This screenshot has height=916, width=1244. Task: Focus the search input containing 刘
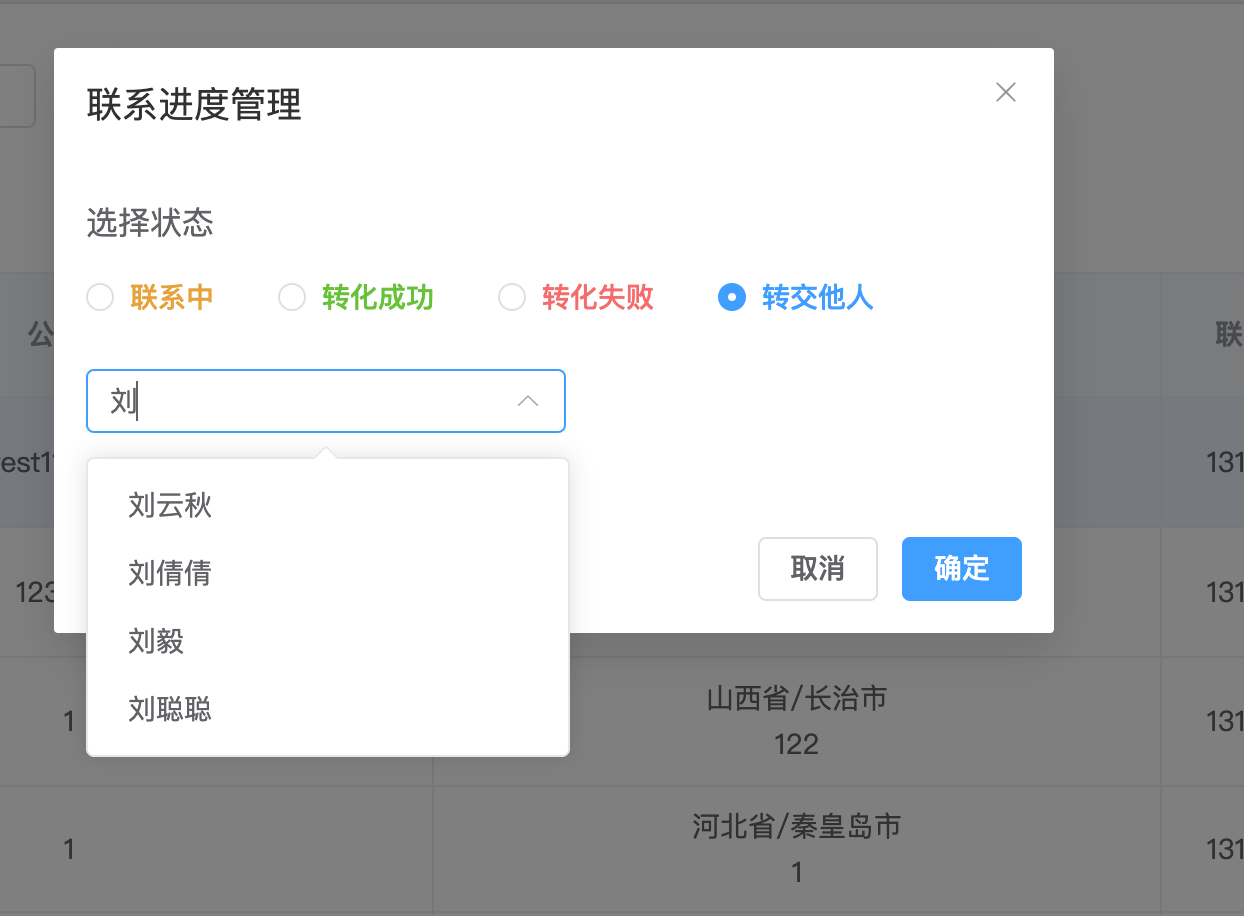pyautogui.click(x=300, y=401)
